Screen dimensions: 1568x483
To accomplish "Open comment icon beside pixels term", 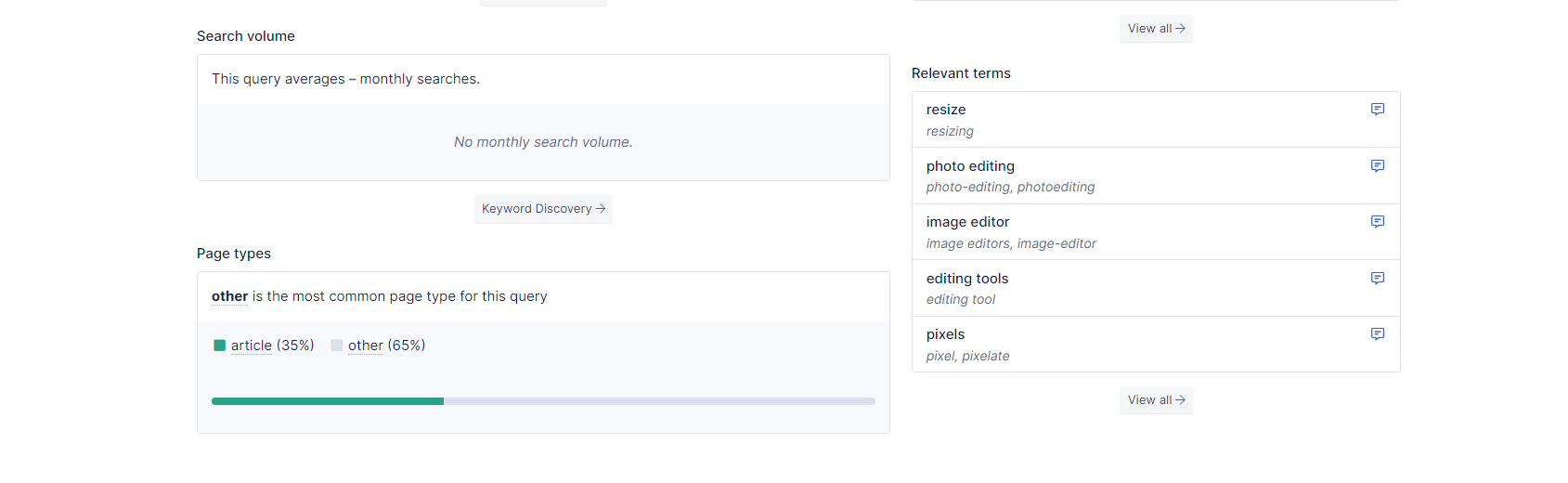I will coord(1378,334).
